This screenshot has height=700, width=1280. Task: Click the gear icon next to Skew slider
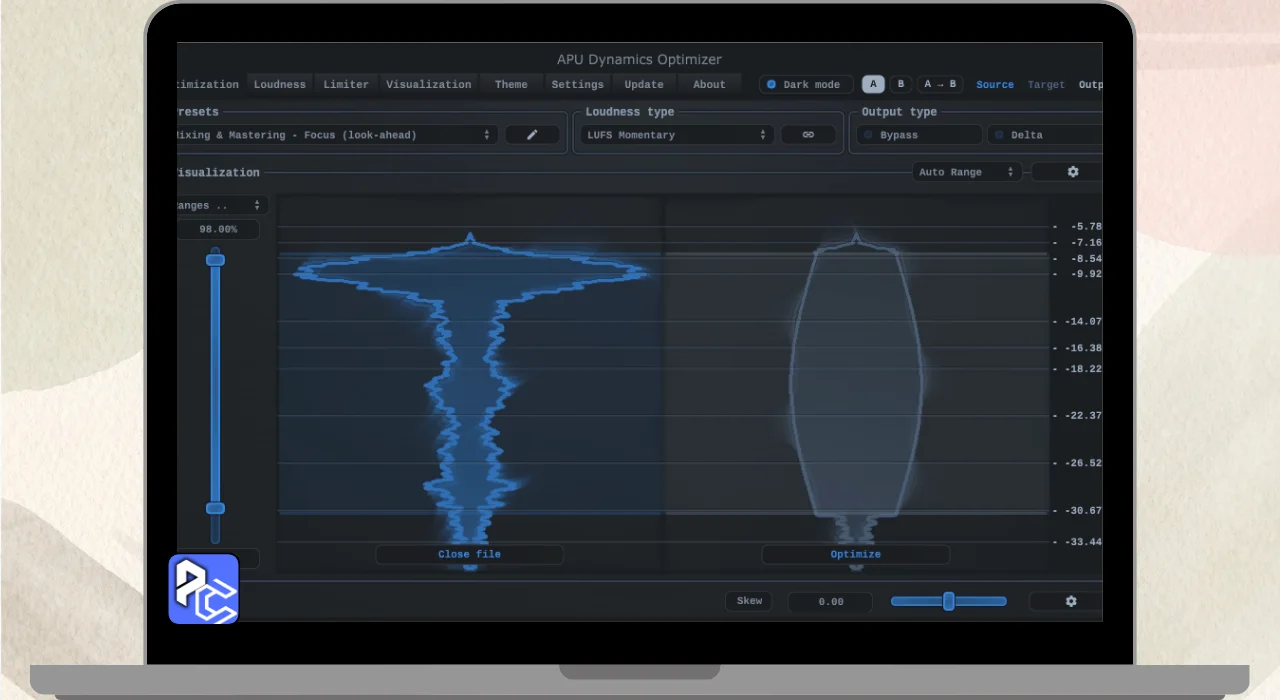coord(1070,601)
